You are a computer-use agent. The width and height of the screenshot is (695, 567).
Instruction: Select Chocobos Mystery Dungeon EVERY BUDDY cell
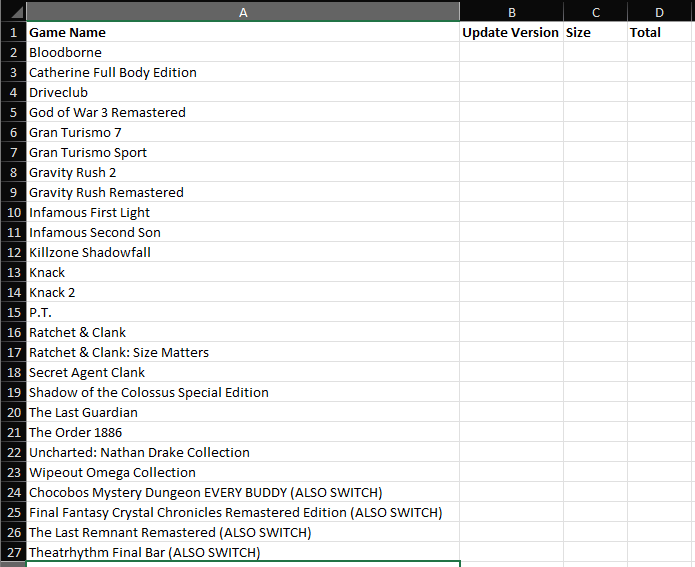coord(243,492)
